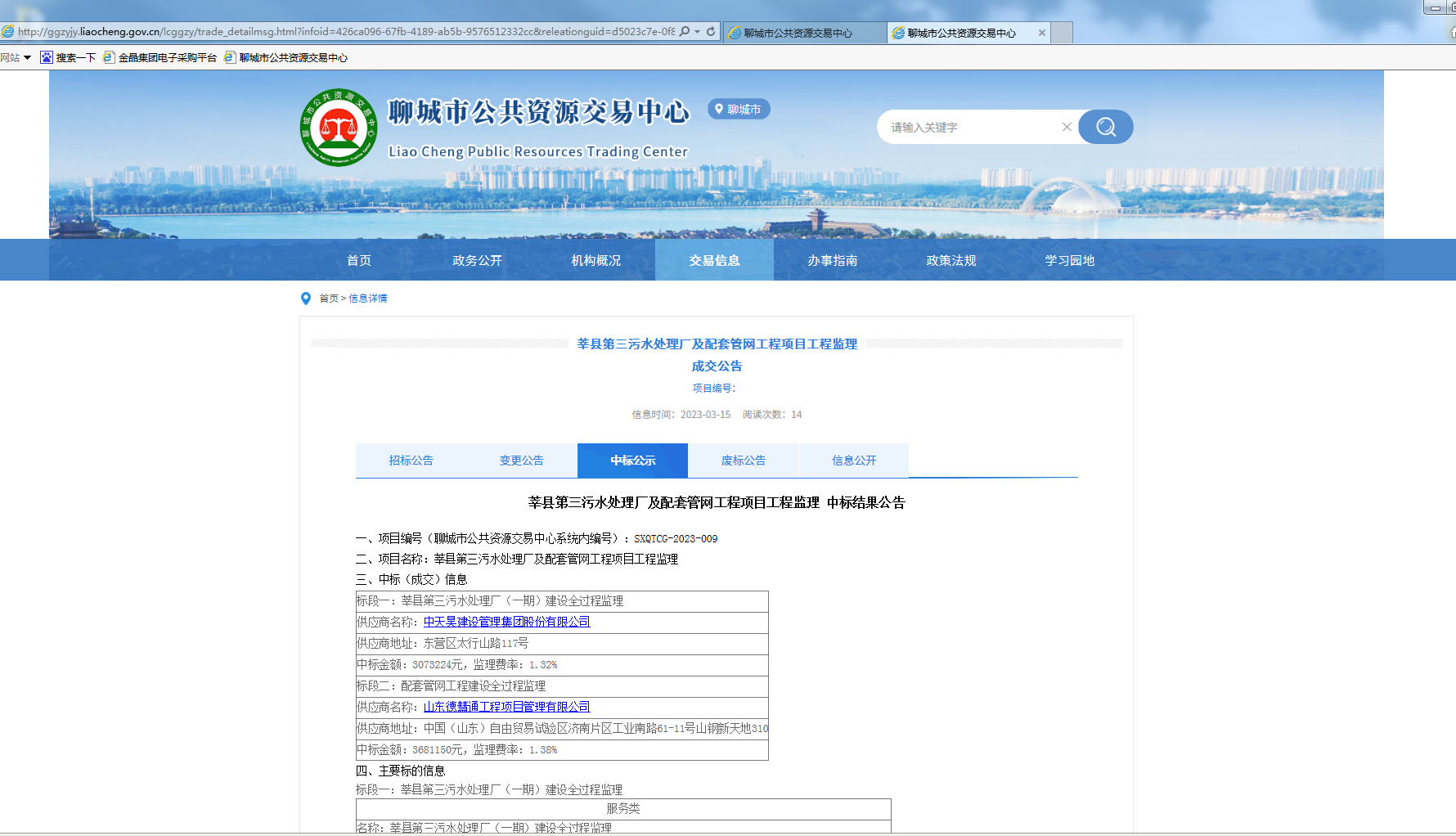
Task: Click the 中天昊建设管理集团股份有限公司 supplier link
Action: coord(508,622)
